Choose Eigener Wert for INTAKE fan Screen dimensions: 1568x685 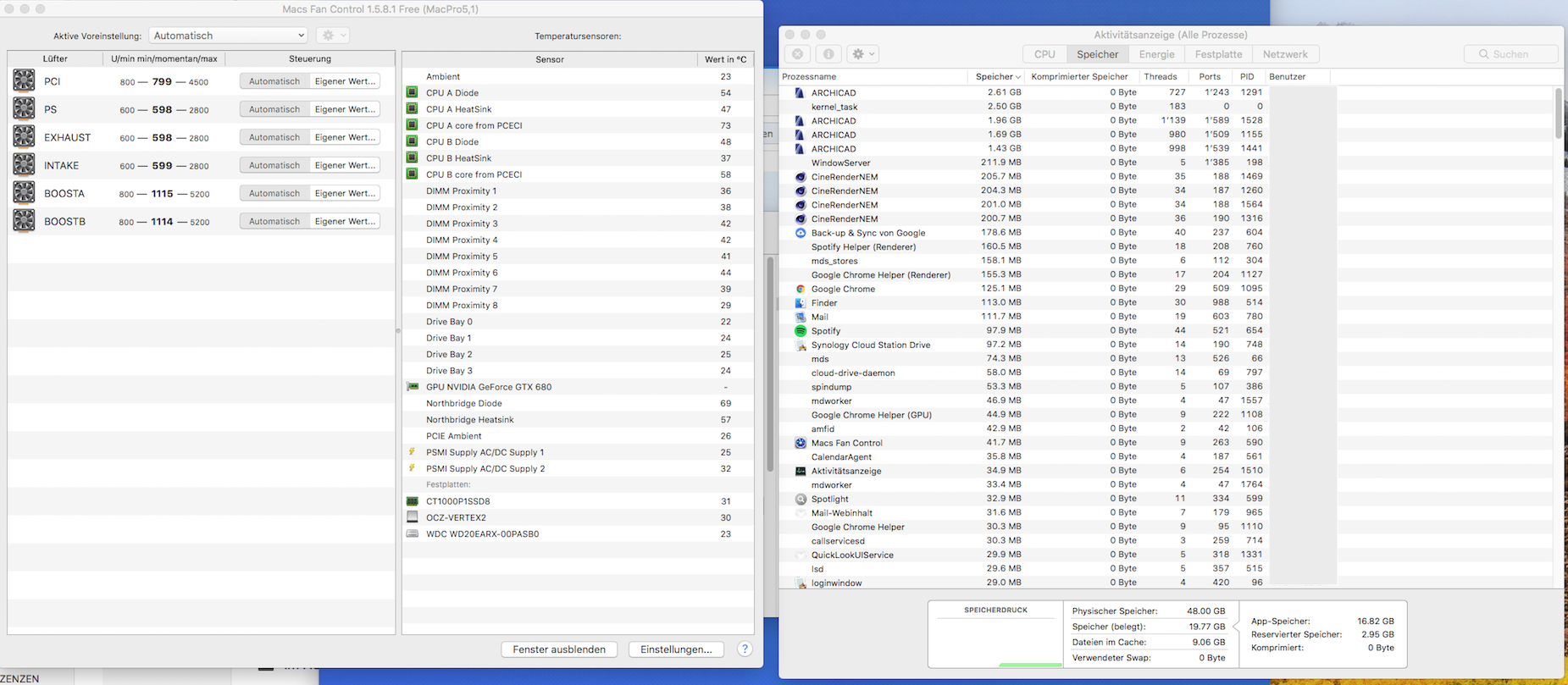345,165
